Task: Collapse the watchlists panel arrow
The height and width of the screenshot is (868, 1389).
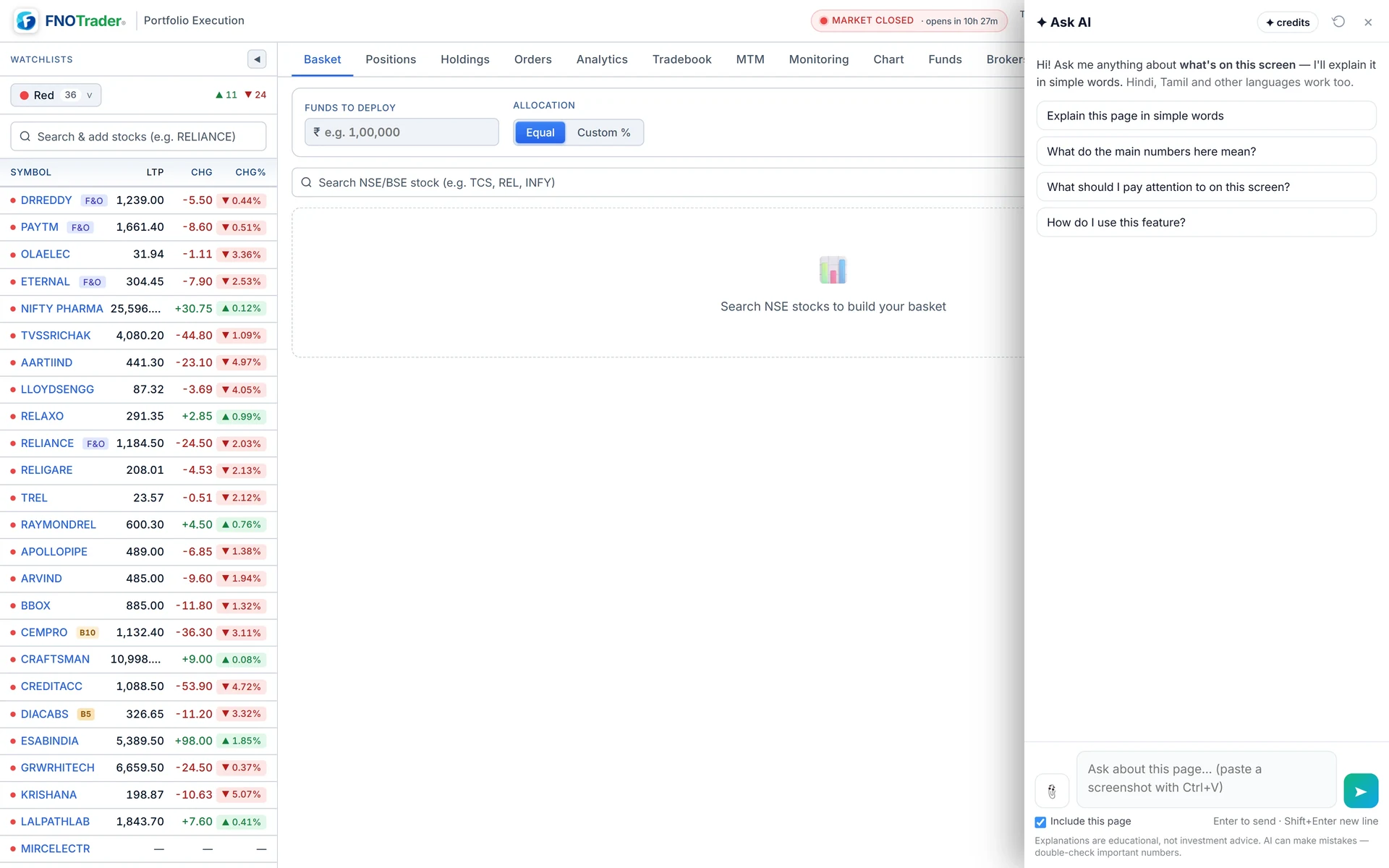Action: click(257, 59)
